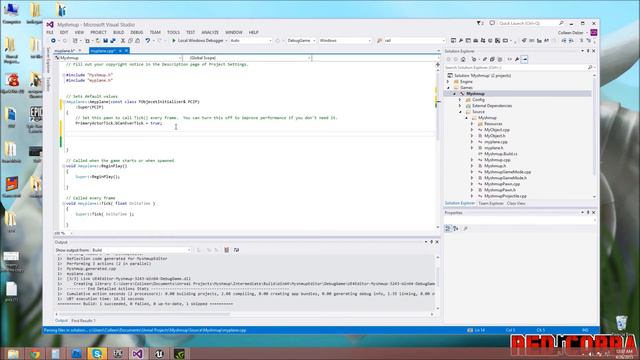The height and width of the screenshot is (360, 640).
Task: Collapse the Source folder node
Action: coord(460,112)
